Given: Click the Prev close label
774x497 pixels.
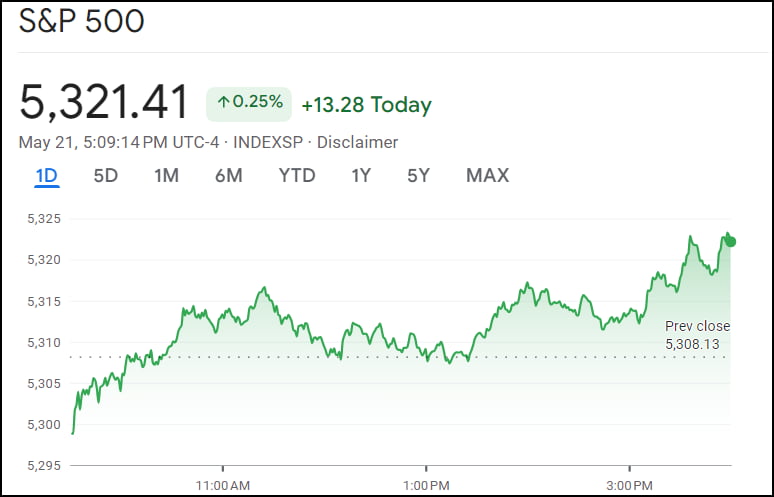Looking at the screenshot, I should 697,326.
